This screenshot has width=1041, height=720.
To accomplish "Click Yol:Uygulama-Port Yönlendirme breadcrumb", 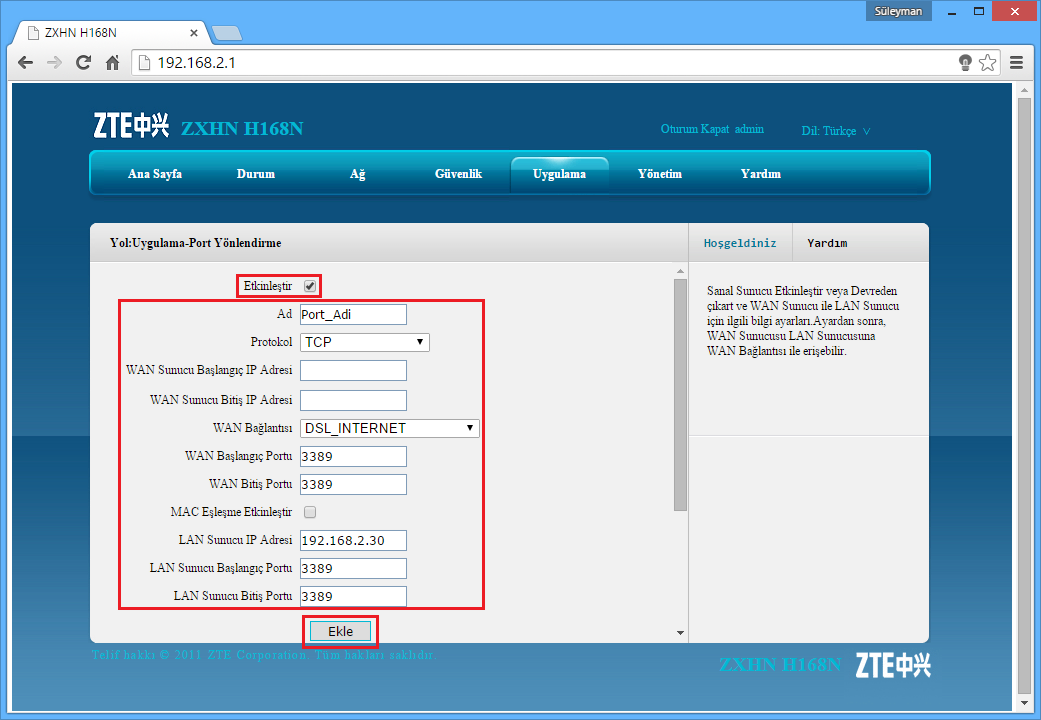I will (196, 243).
